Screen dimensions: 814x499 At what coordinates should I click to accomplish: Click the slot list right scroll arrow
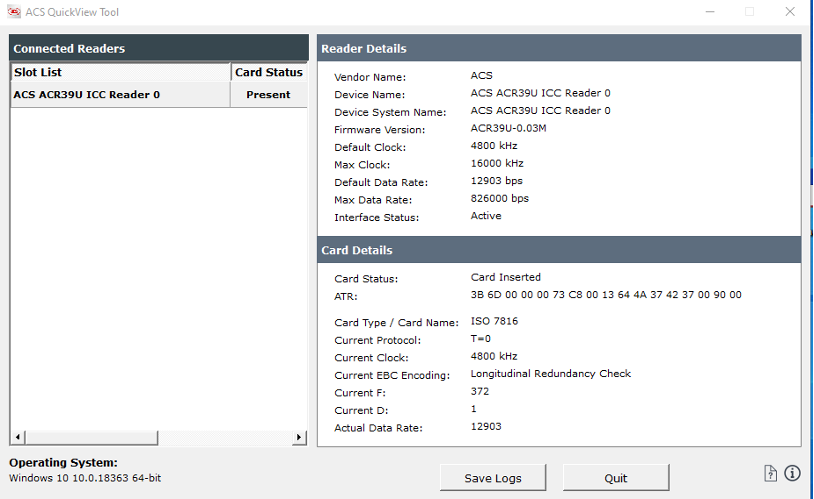pos(299,437)
